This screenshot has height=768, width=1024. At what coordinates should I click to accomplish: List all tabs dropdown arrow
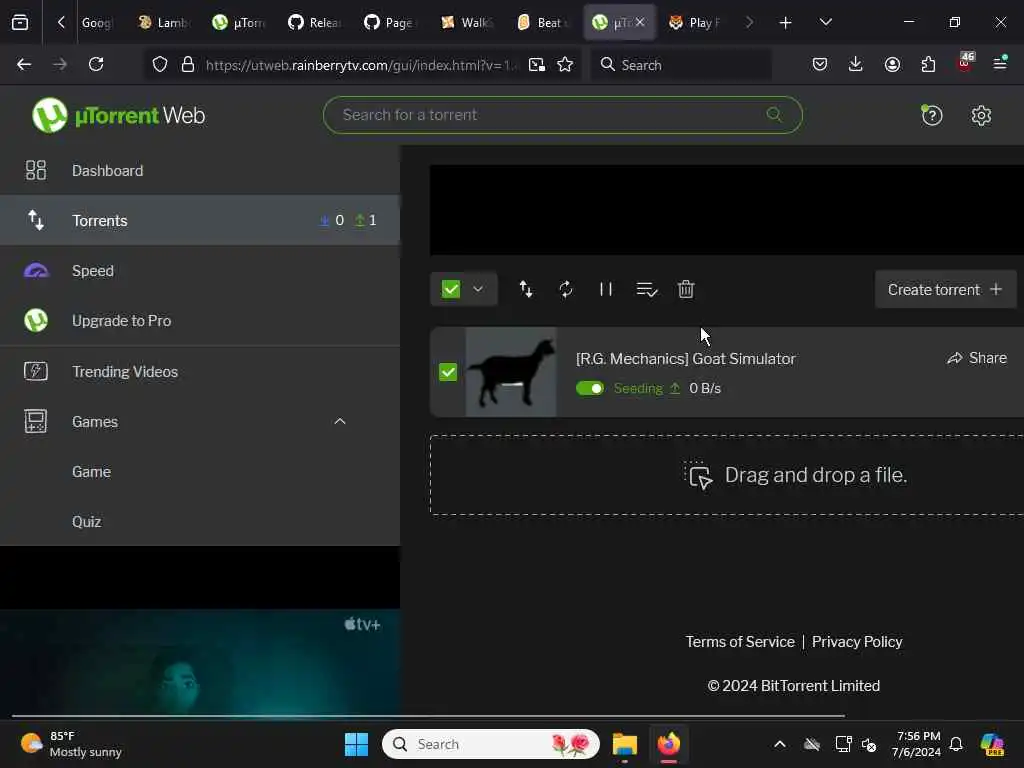[x=825, y=23]
